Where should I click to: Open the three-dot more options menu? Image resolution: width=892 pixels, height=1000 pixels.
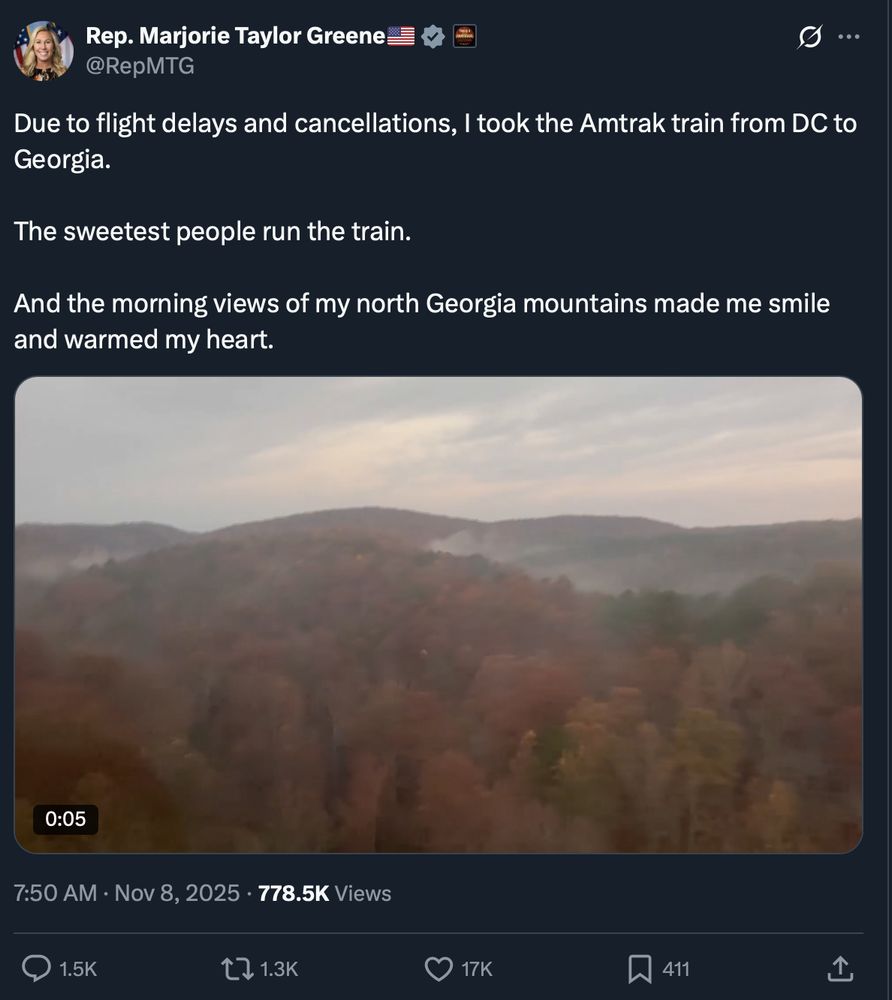point(849,35)
